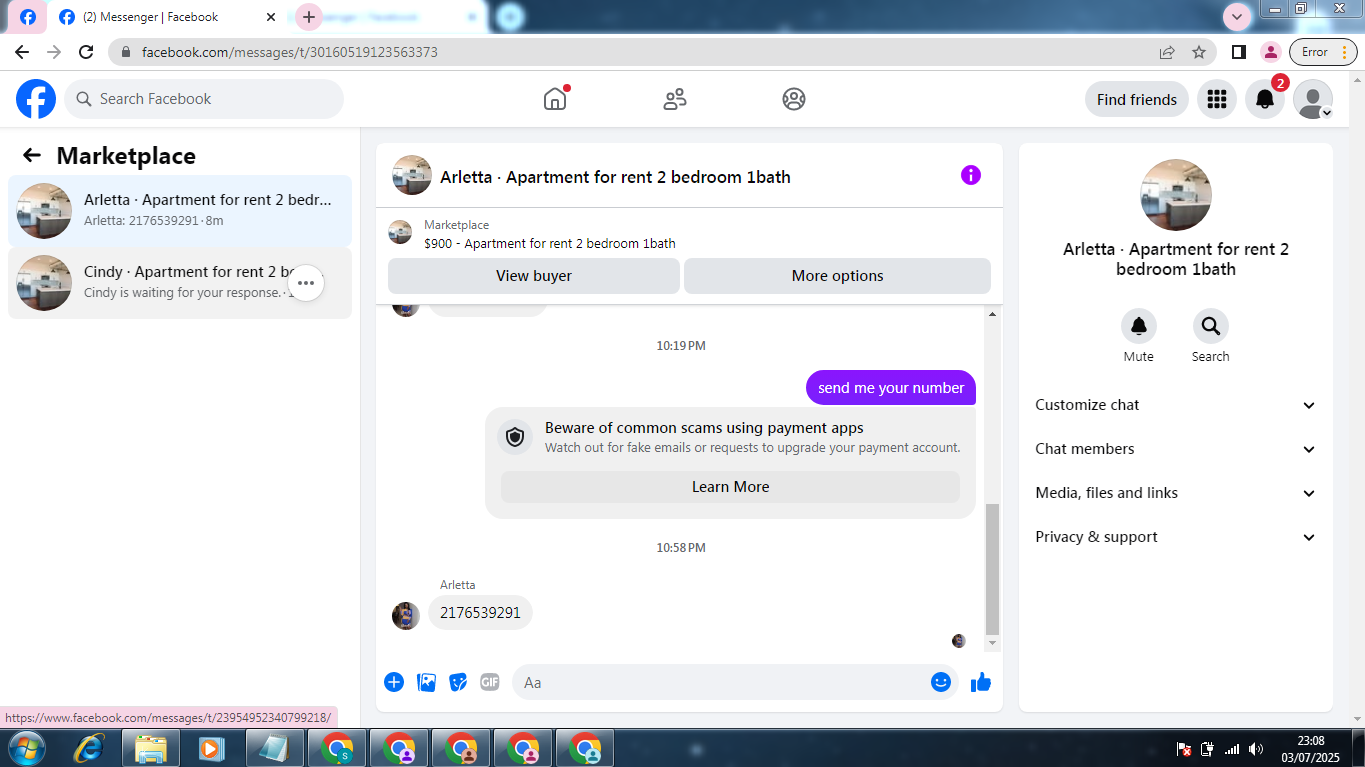Open the Cindy conversation in list
The width and height of the screenshot is (1365, 767).
point(180,283)
